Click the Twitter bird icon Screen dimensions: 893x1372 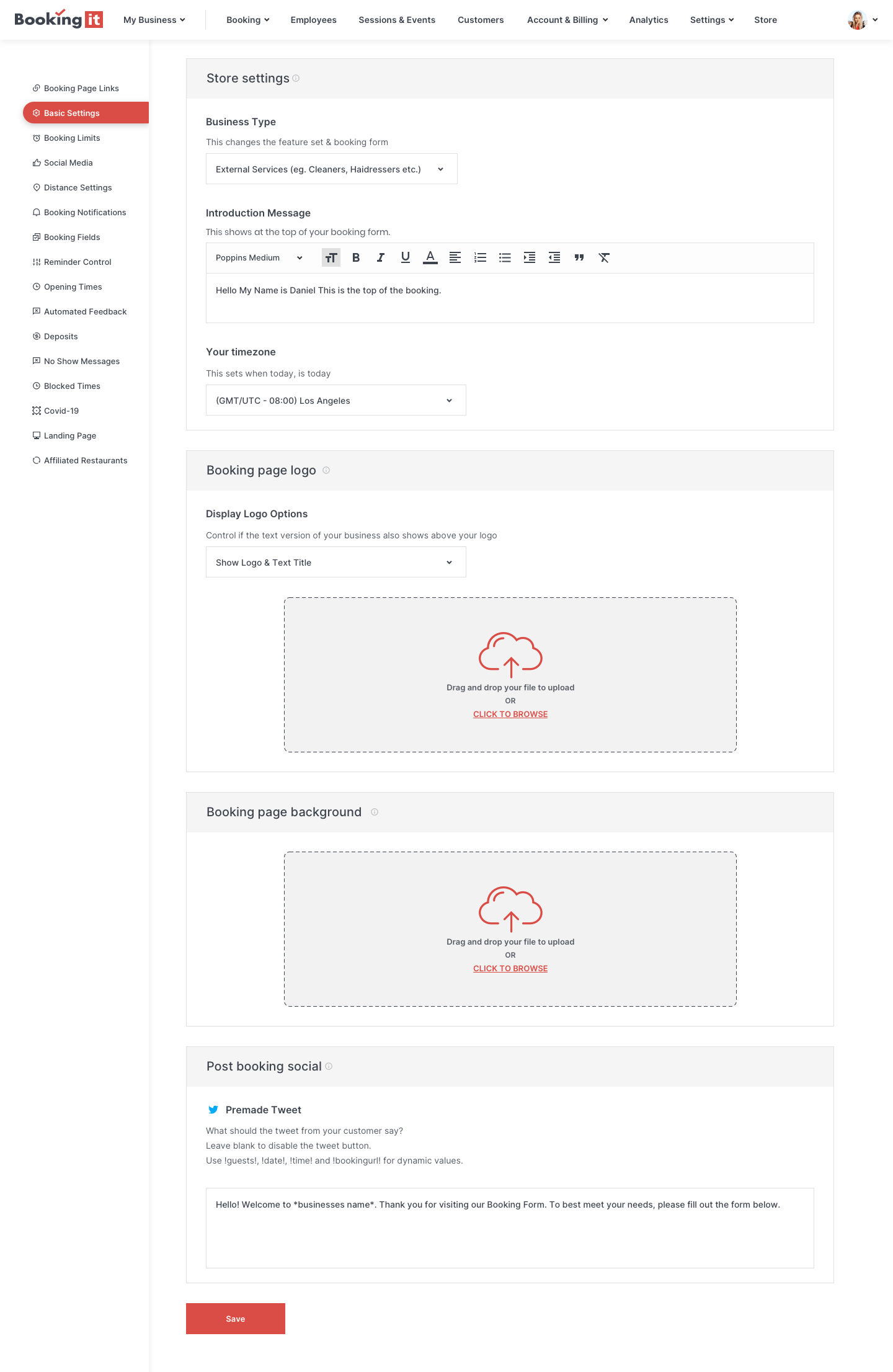tap(213, 1110)
